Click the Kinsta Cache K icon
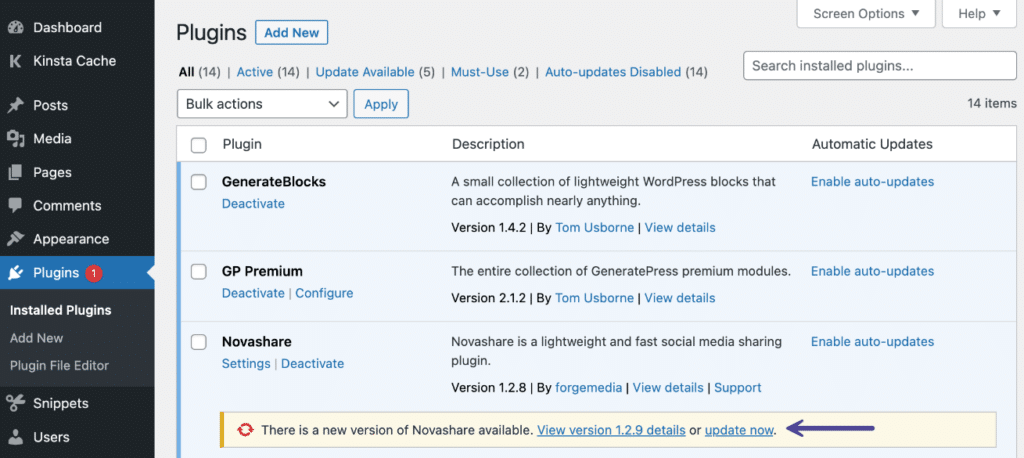This screenshot has height=458, width=1024. pyautogui.click(x=16, y=61)
